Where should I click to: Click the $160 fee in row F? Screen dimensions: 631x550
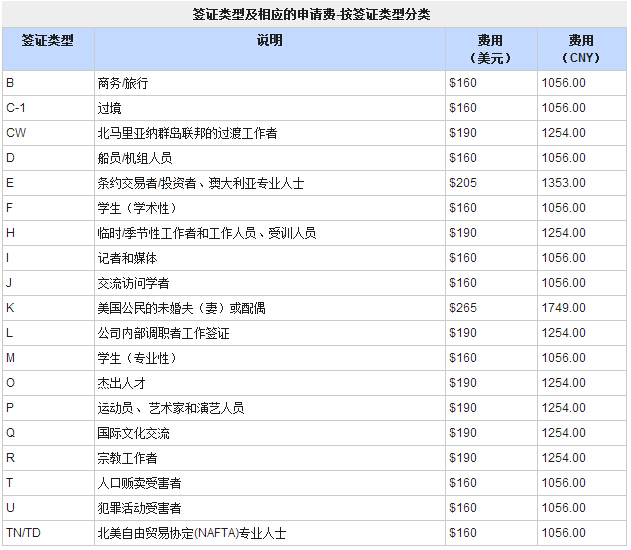pos(491,208)
